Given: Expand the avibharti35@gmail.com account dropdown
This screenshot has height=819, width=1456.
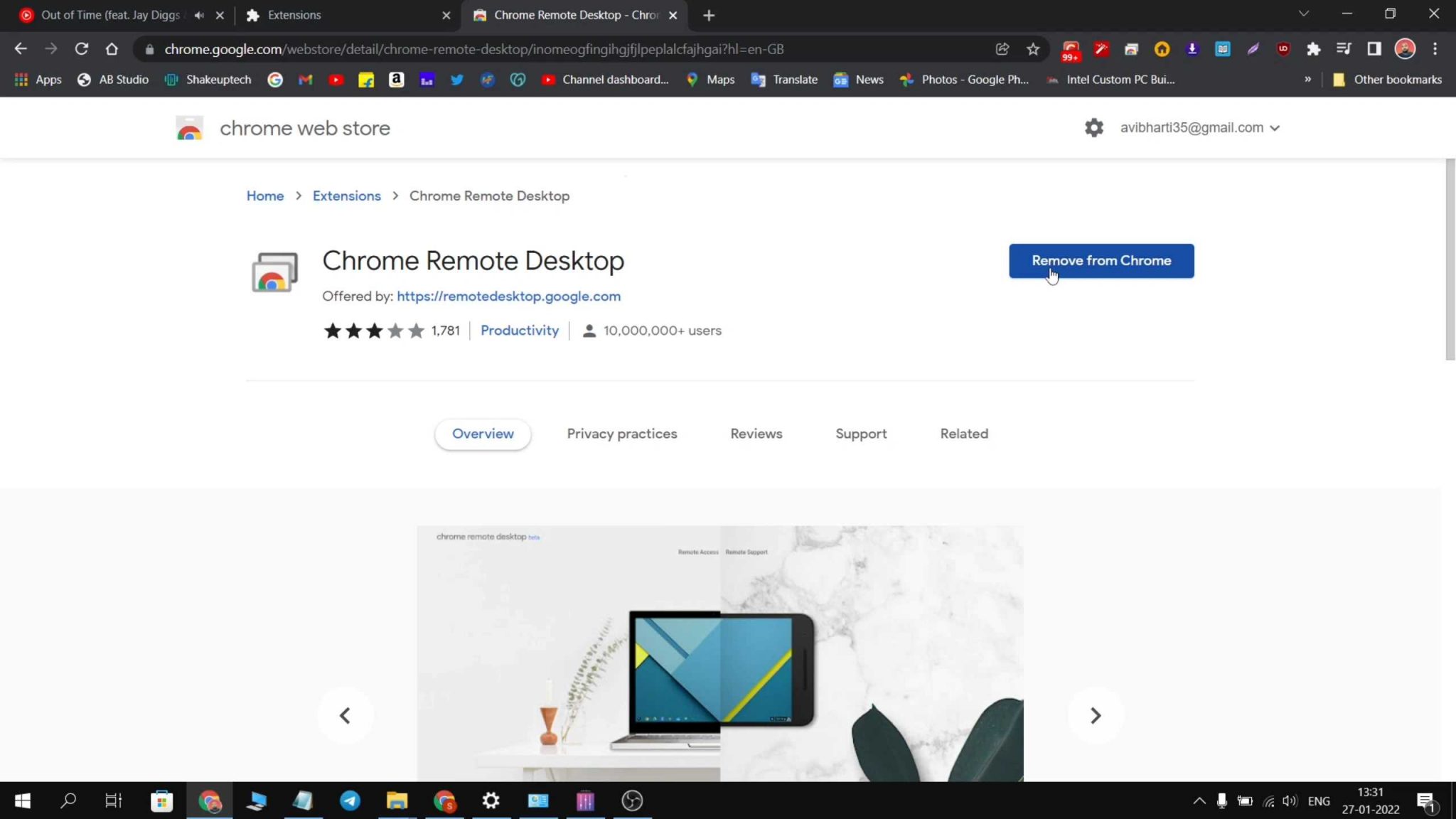Looking at the screenshot, I should point(1201,127).
